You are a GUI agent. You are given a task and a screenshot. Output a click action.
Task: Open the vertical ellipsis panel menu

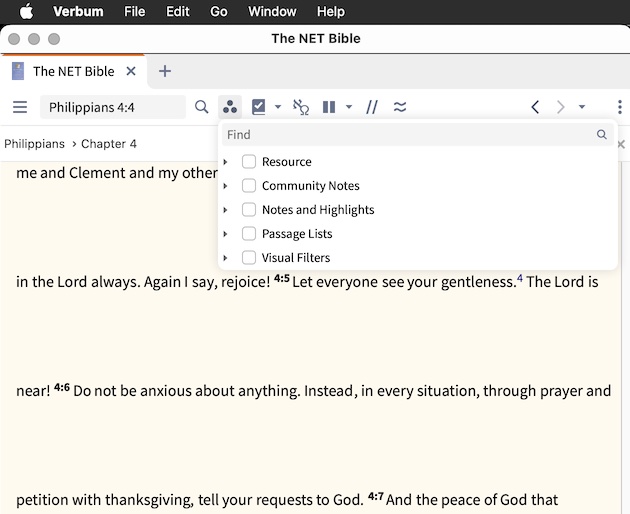pyautogui.click(x=620, y=107)
